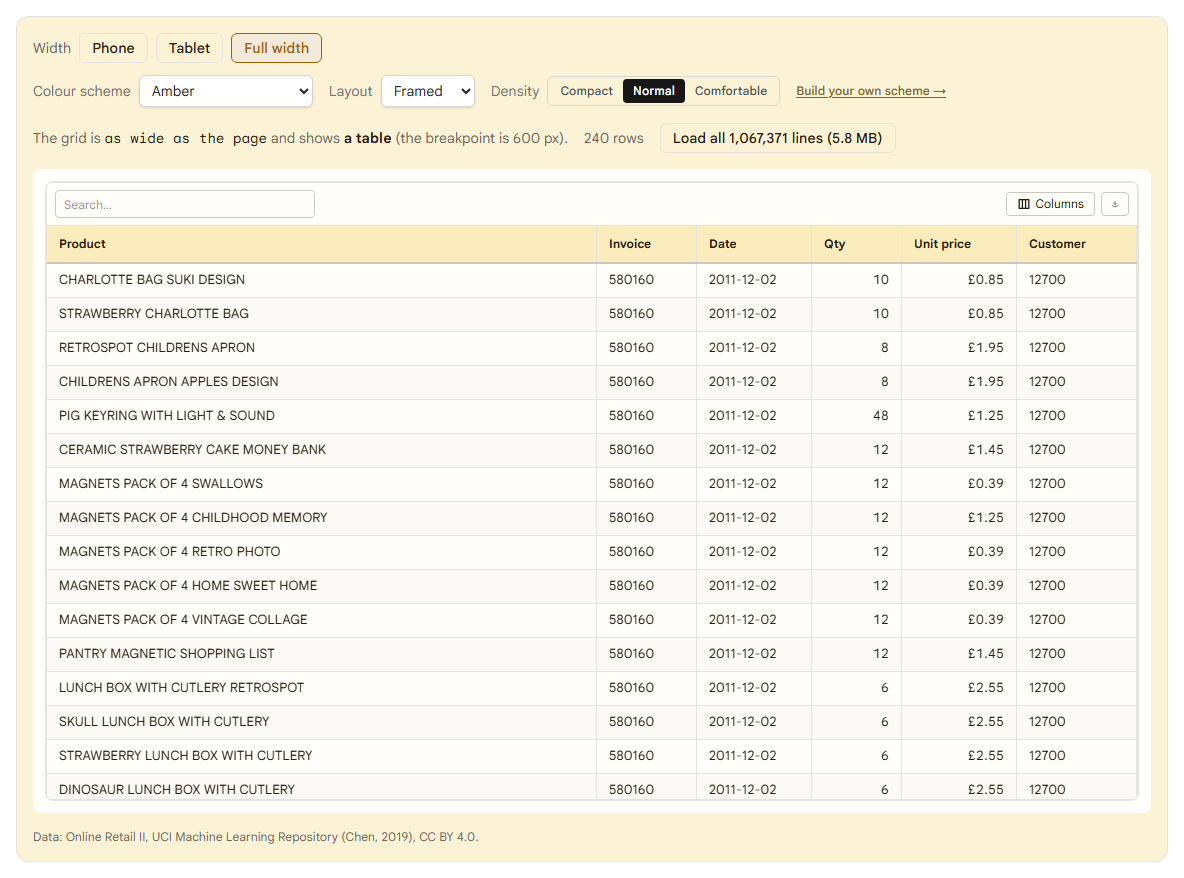The image size is (1184, 878).
Task: Click £0.39 in the MAGNETS SWALLOWS row
Action: click(959, 484)
